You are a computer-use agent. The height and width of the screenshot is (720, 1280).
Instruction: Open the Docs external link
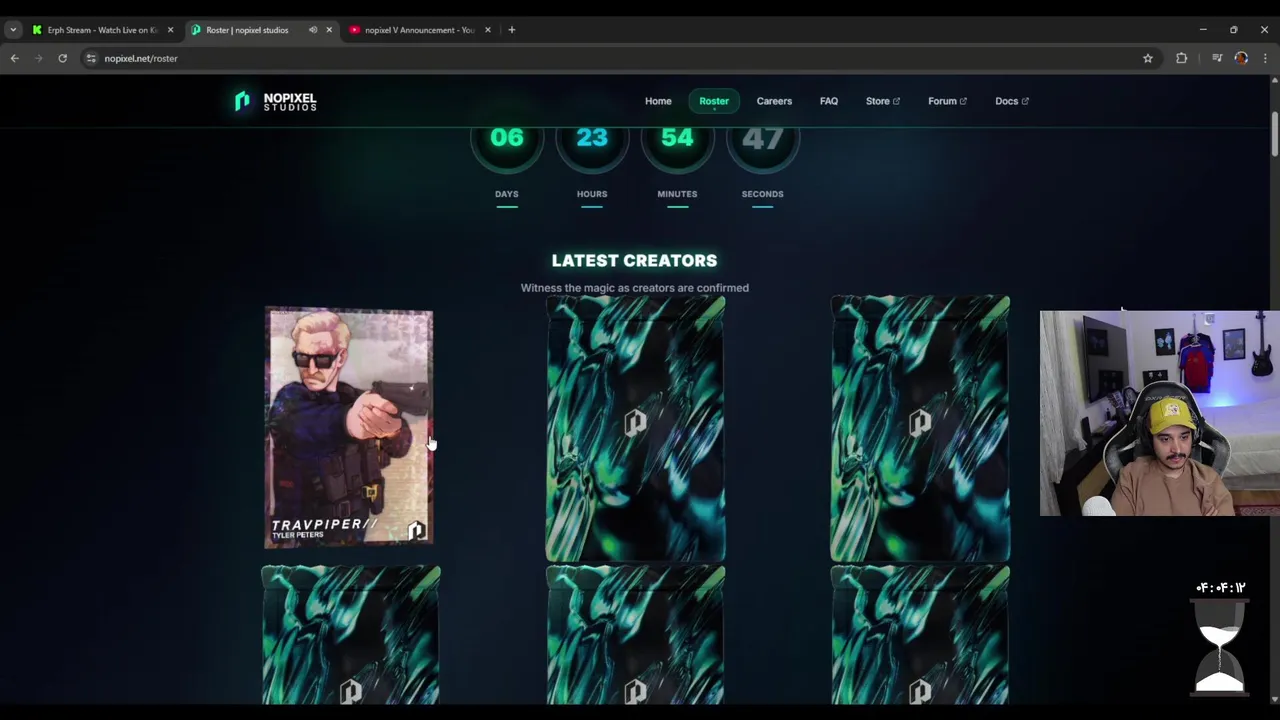[1012, 101]
